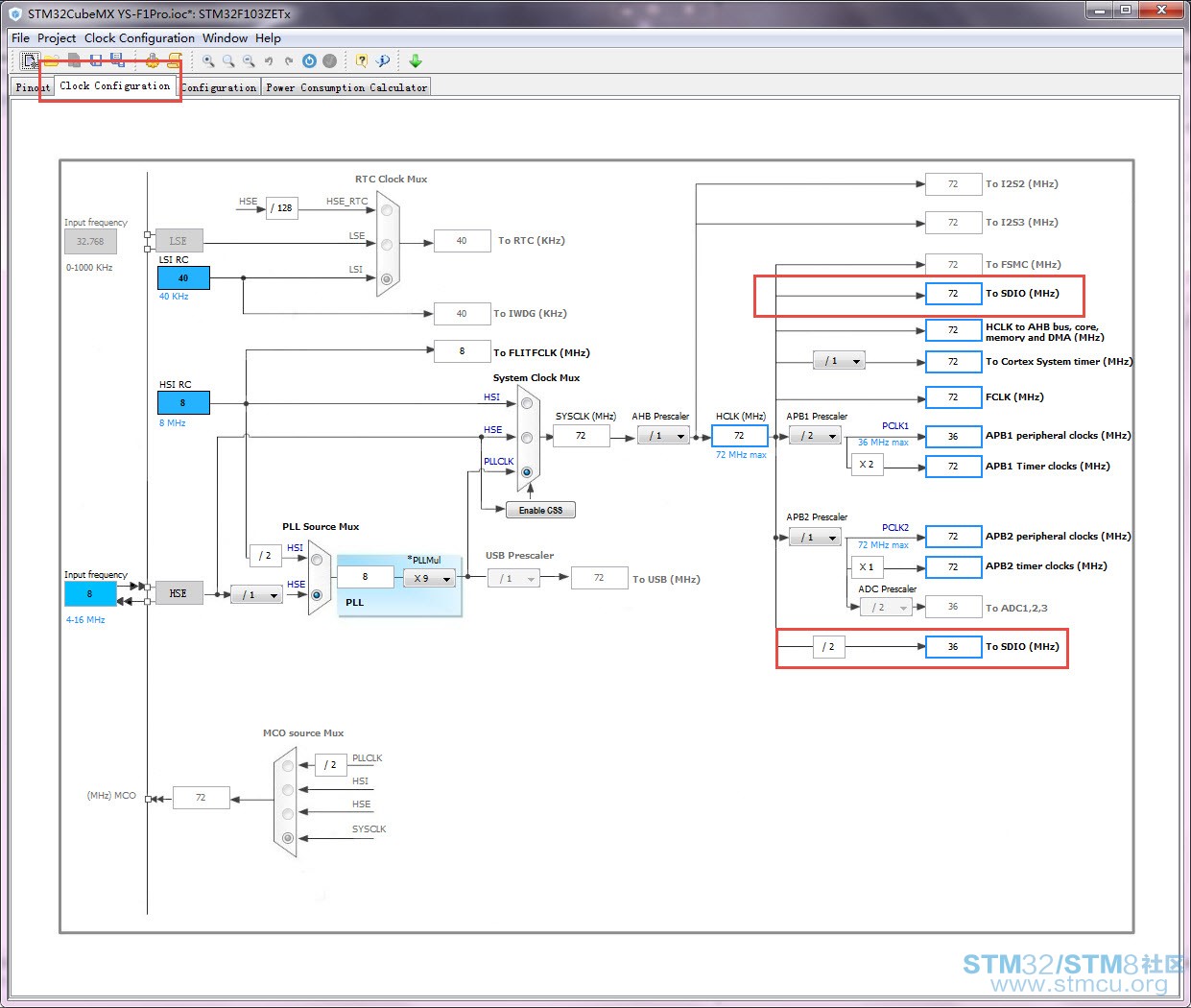Switch to the Pinout tab
Screen dimensions: 1191x1008
point(33,87)
